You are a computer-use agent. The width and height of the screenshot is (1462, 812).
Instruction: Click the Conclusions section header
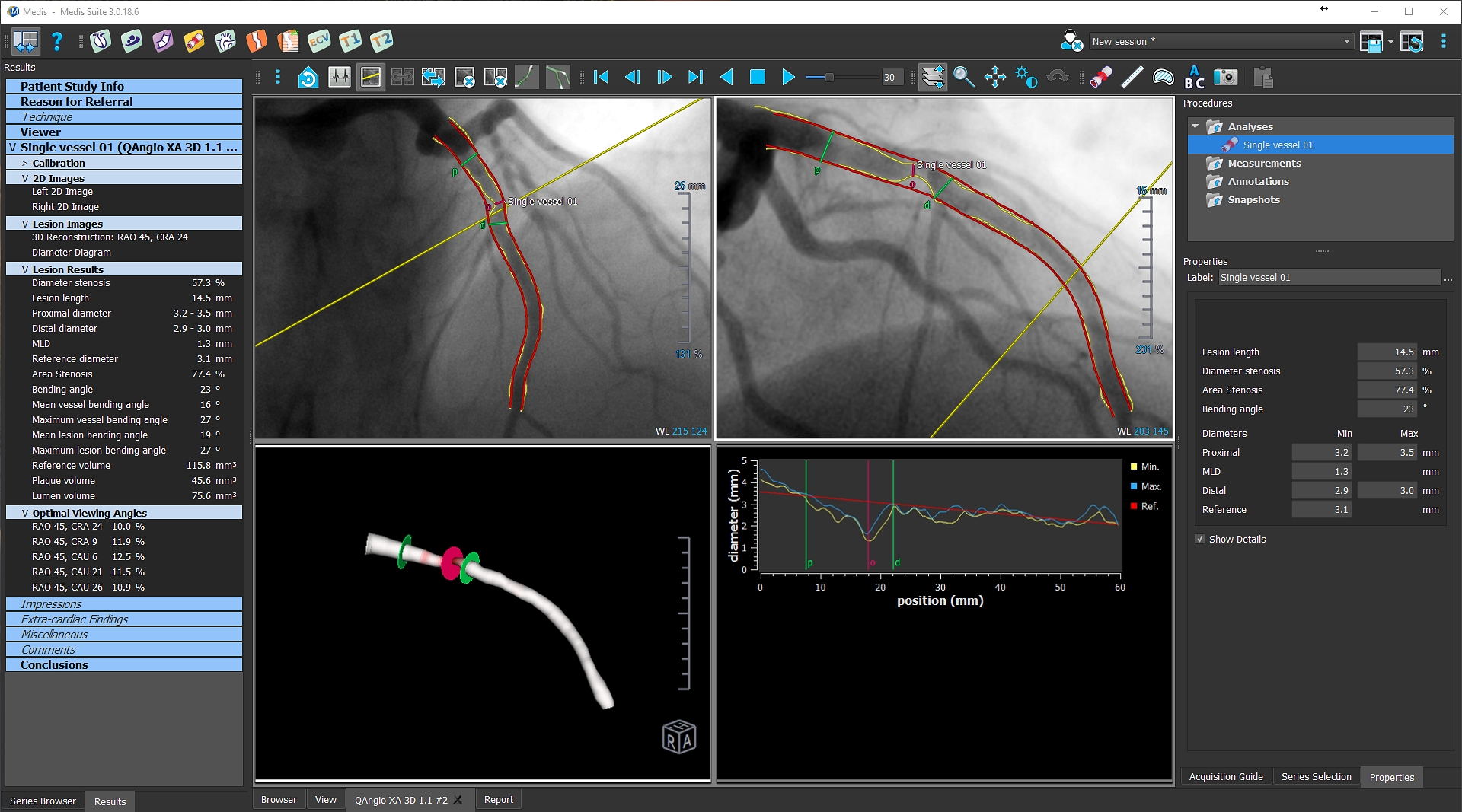click(x=54, y=664)
